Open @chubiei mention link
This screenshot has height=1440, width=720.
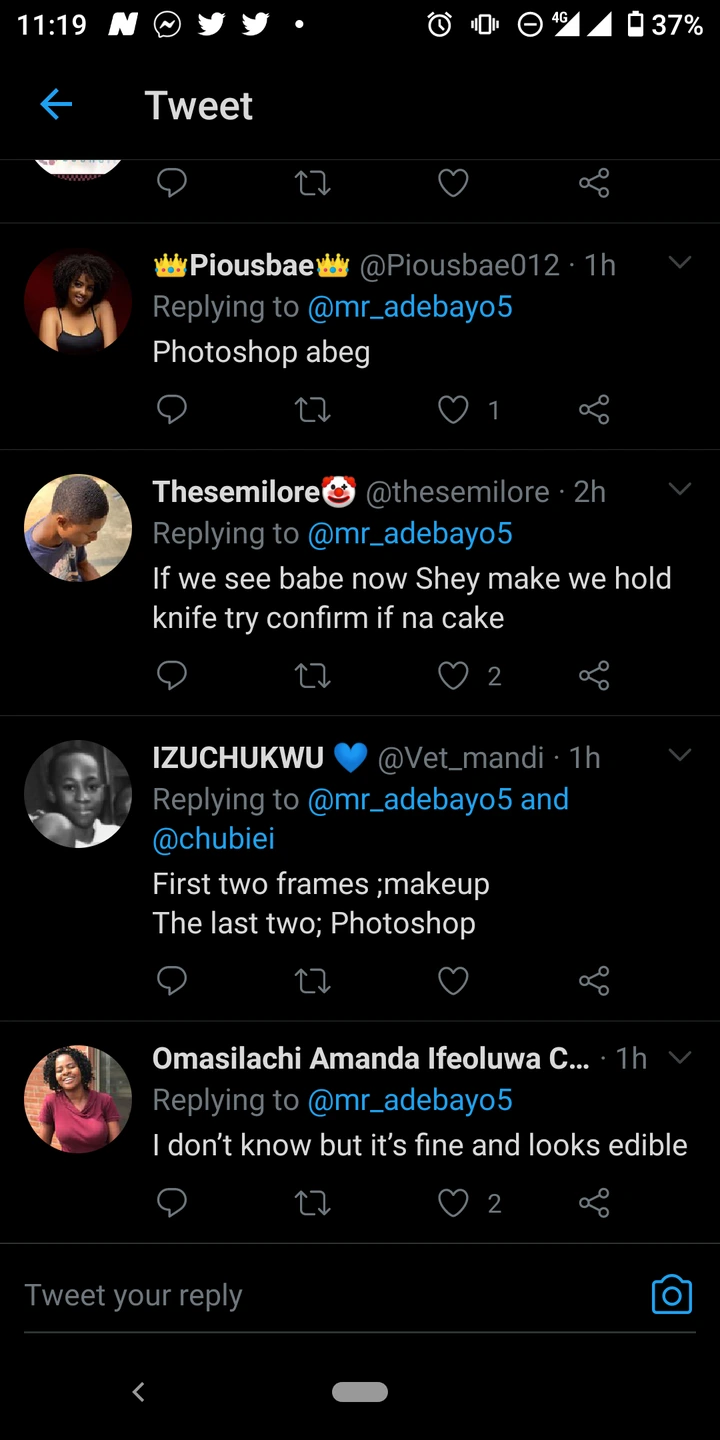pos(213,839)
